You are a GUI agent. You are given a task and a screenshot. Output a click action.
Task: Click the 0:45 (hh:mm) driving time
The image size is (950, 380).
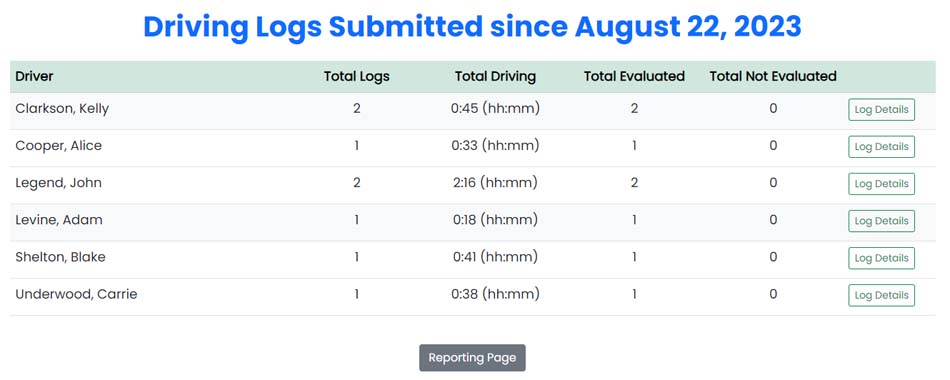point(495,109)
